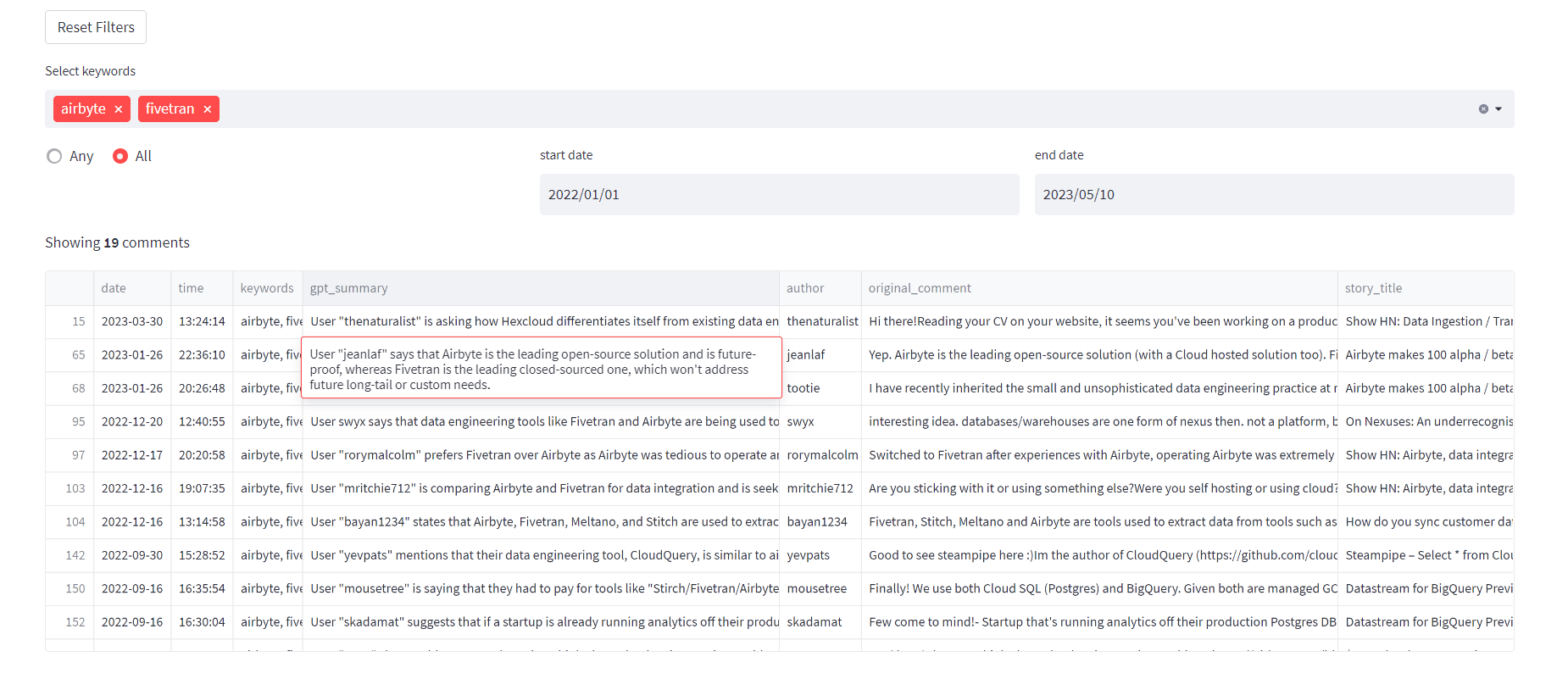
Task: Click thenaturalist original_comment cell
Action: 1099,321
